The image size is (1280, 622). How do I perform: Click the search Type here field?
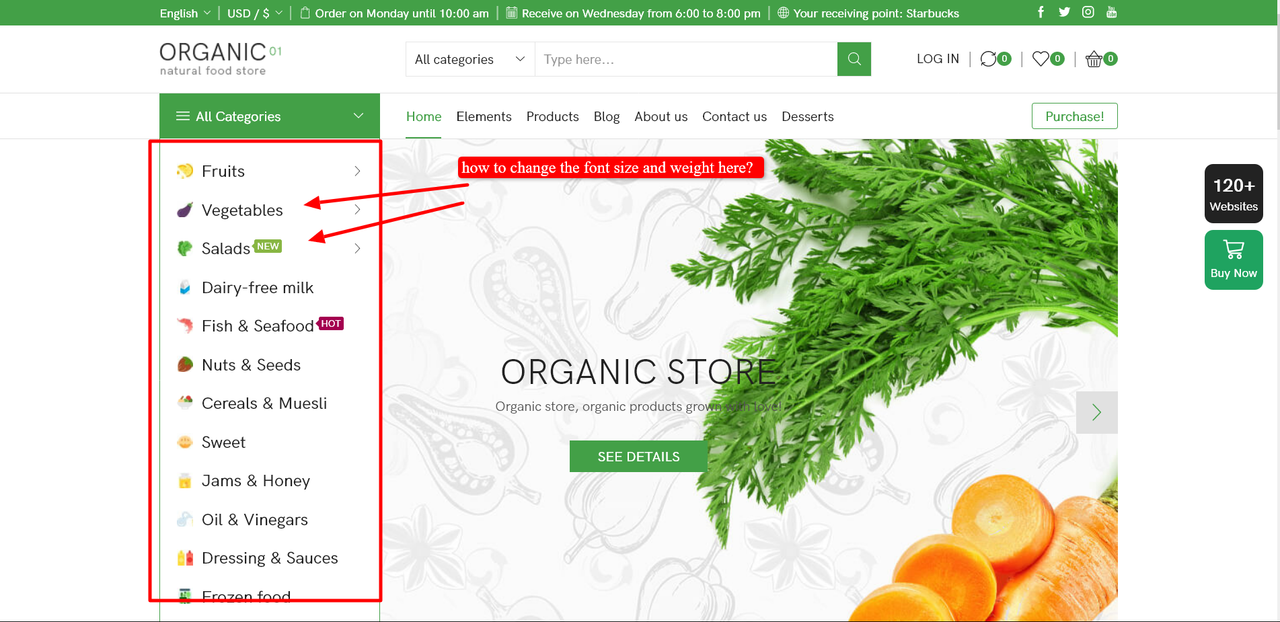click(x=686, y=59)
